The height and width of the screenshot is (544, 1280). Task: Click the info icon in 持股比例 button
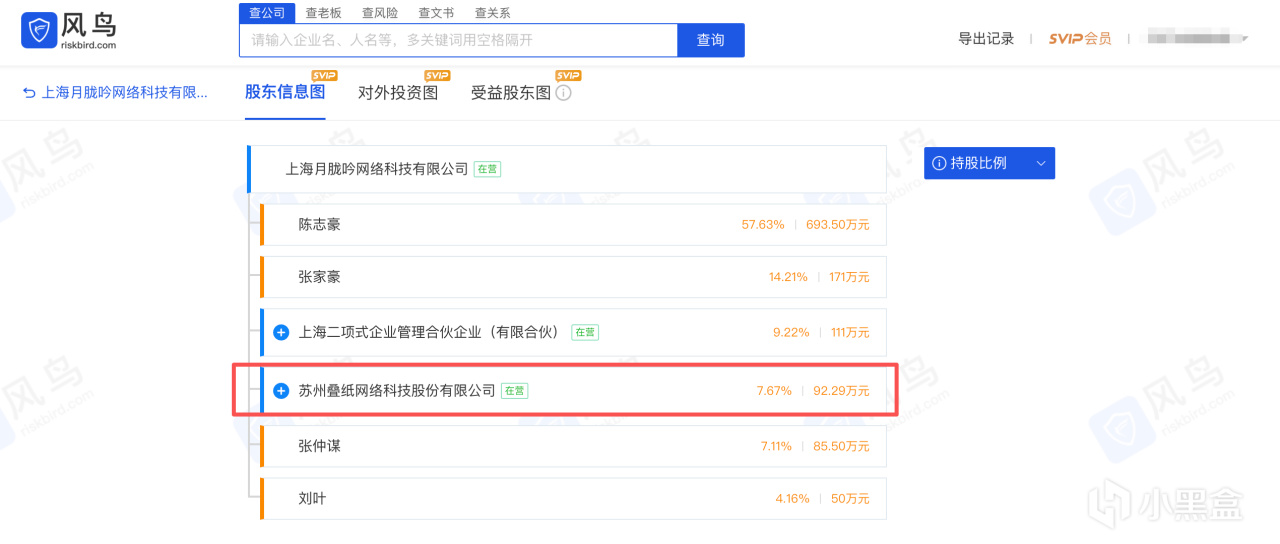939,163
